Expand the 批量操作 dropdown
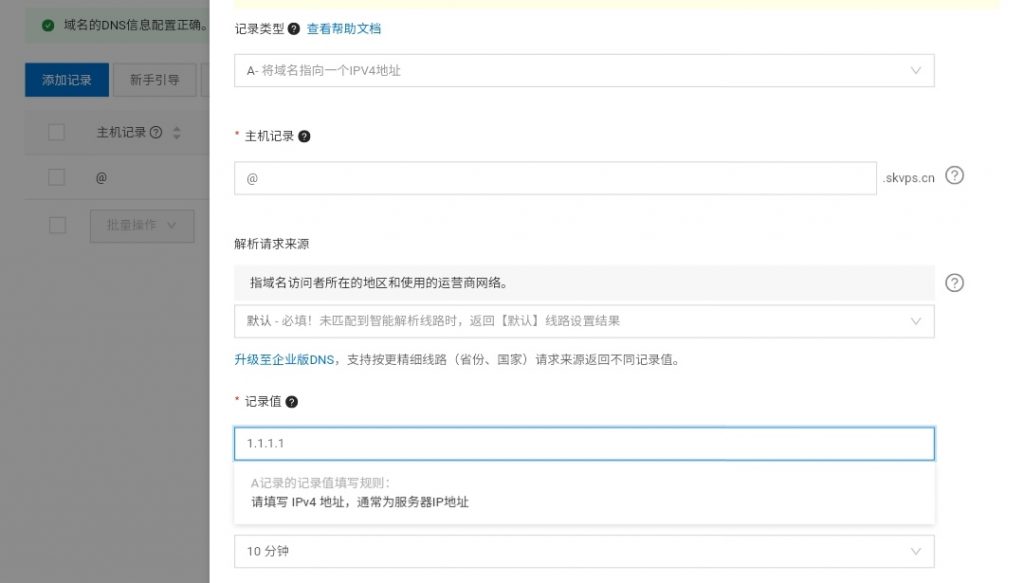Viewport: 1024px width, 583px height. click(x=141, y=225)
